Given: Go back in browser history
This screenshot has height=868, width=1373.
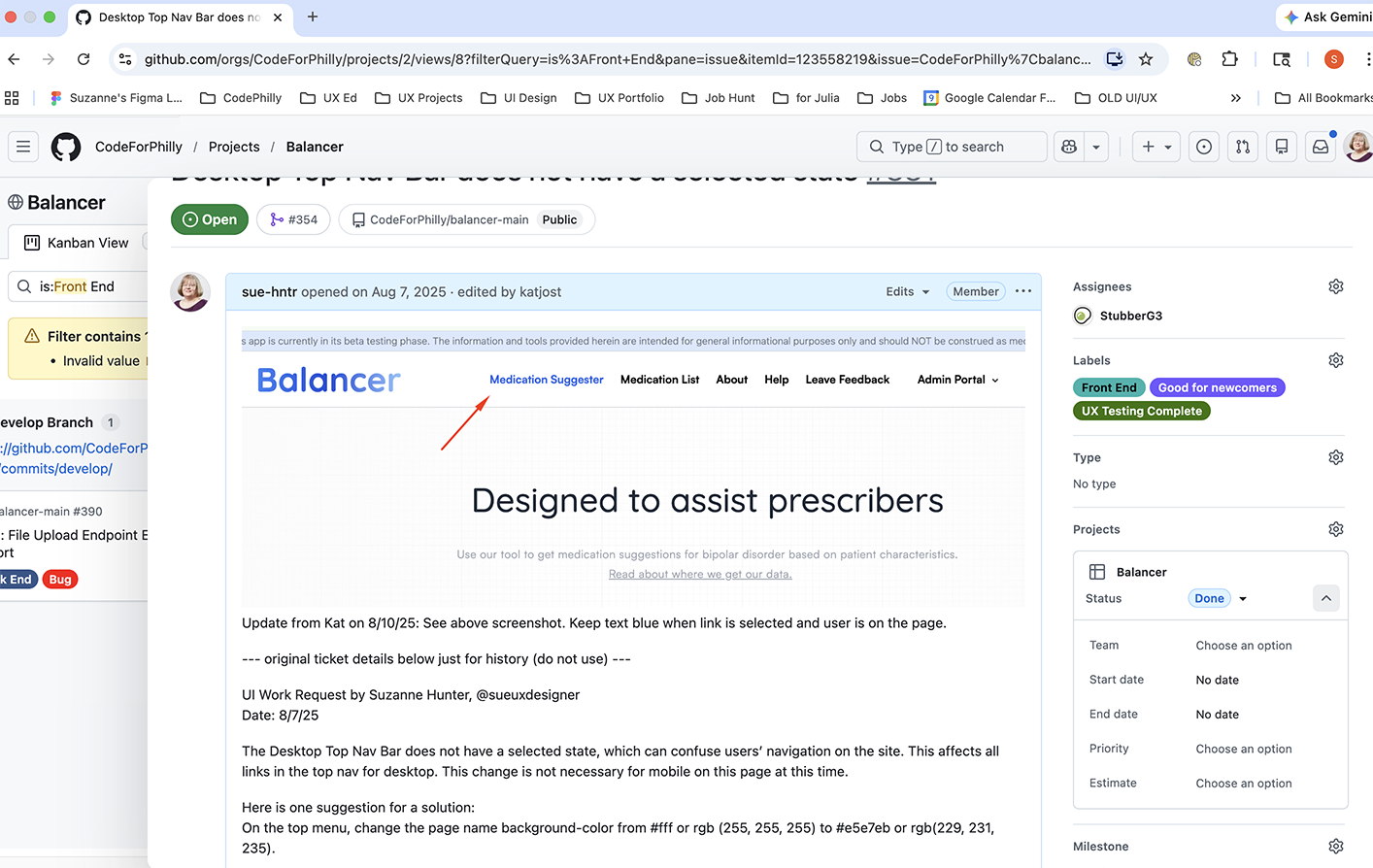Looking at the screenshot, I should (14, 59).
